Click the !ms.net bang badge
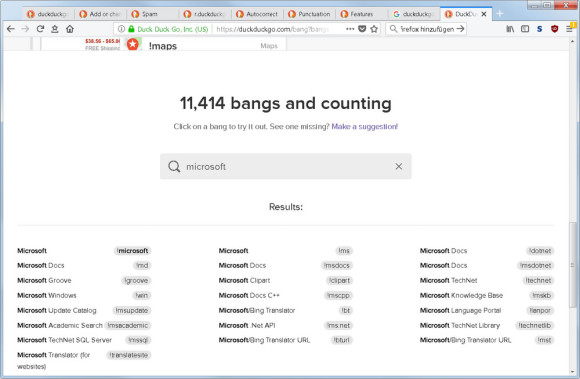The width and height of the screenshot is (580, 379). pos(338,325)
